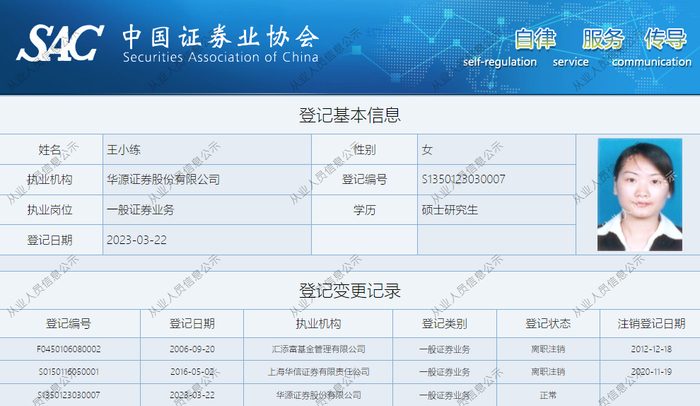Click the 登记日期 column header in change records
The image size is (700, 406).
[192, 323]
